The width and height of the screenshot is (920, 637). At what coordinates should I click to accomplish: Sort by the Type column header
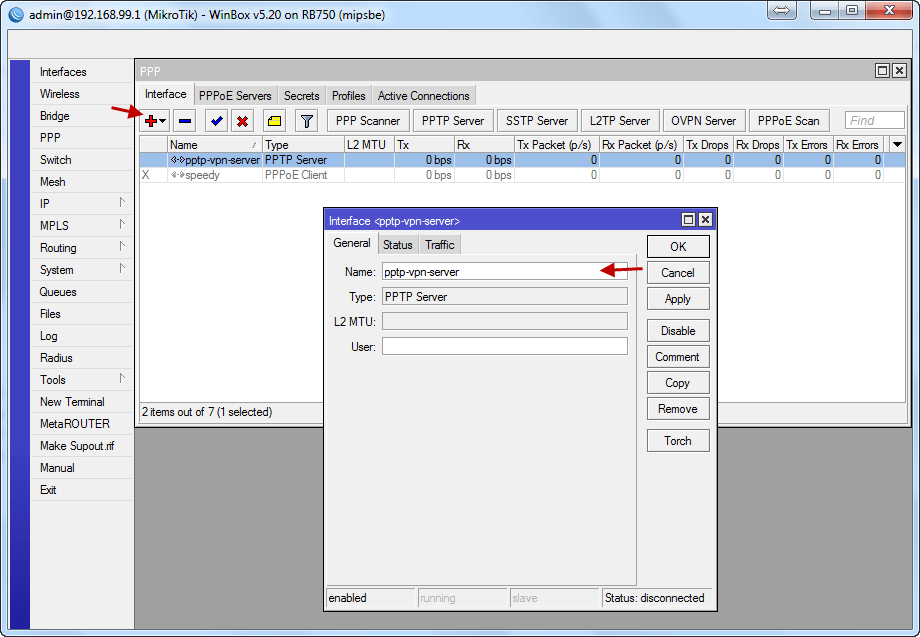[x=303, y=144]
